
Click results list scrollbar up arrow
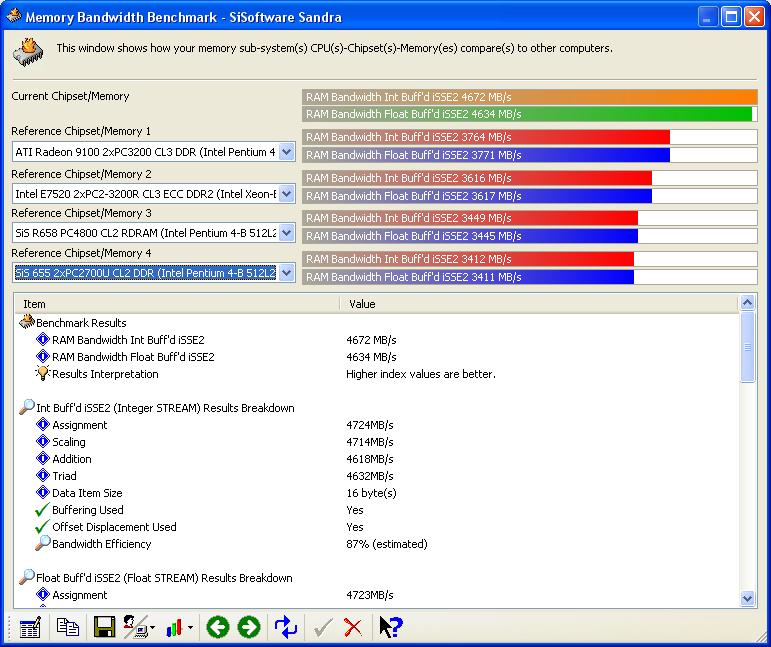click(x=747, y=303)
